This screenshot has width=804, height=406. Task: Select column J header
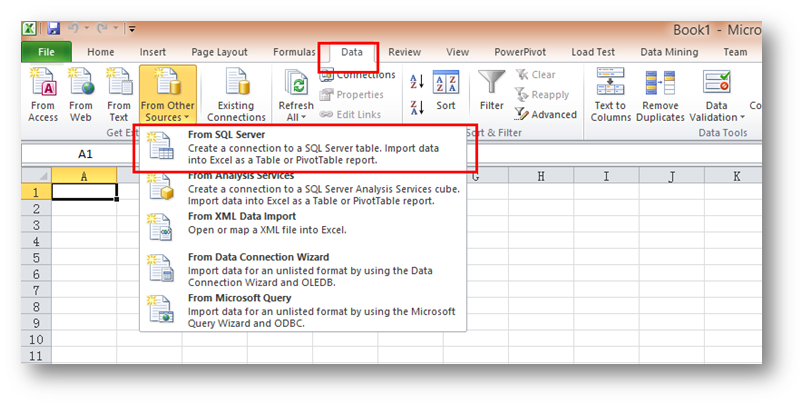pyautogui.click(x=672, y=176)
